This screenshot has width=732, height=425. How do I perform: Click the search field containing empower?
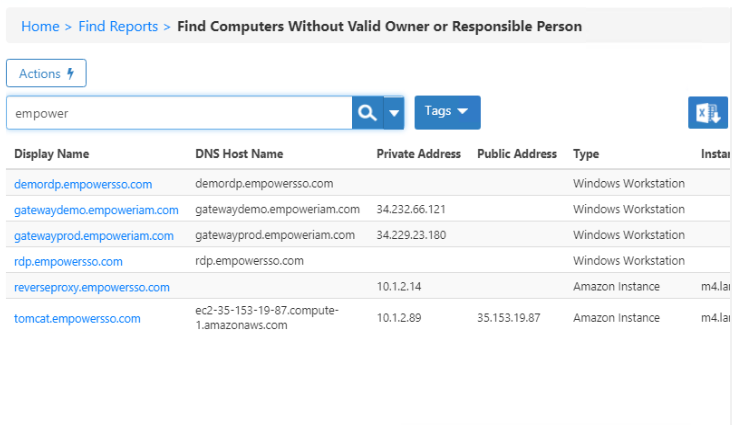click(179, 113)
